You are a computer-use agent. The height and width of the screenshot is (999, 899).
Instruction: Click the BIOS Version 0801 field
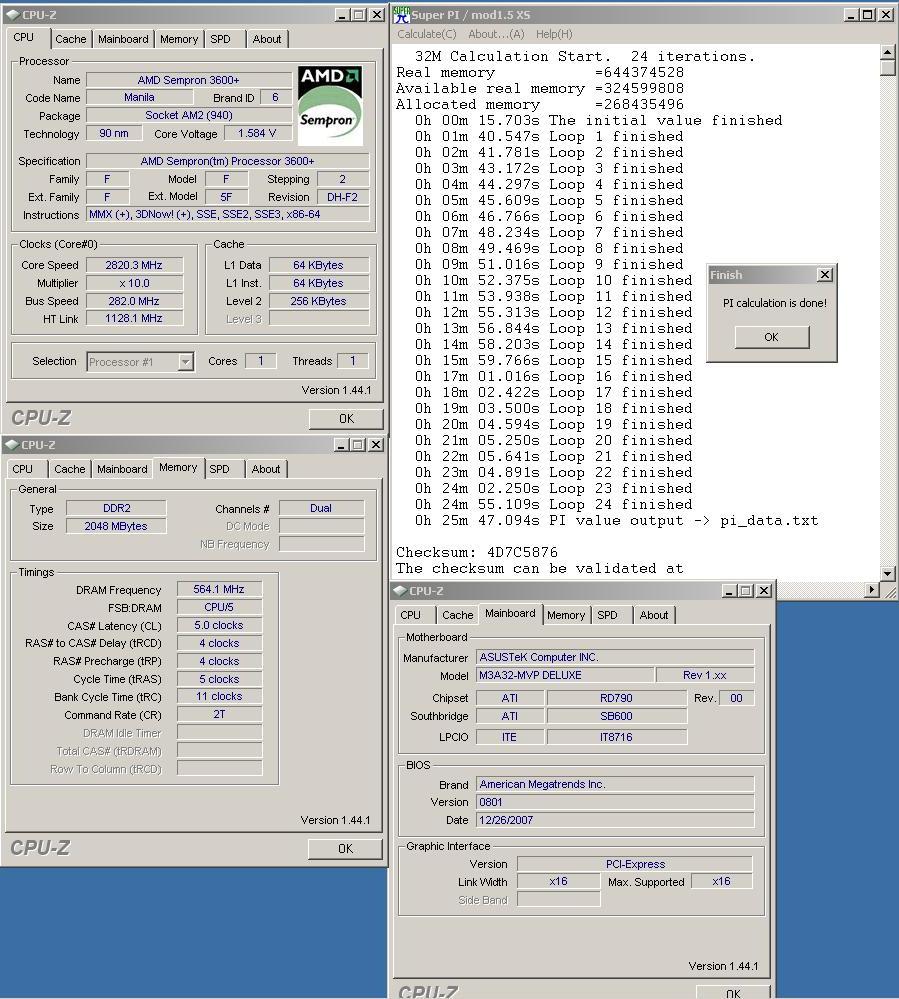coord(615,802)
